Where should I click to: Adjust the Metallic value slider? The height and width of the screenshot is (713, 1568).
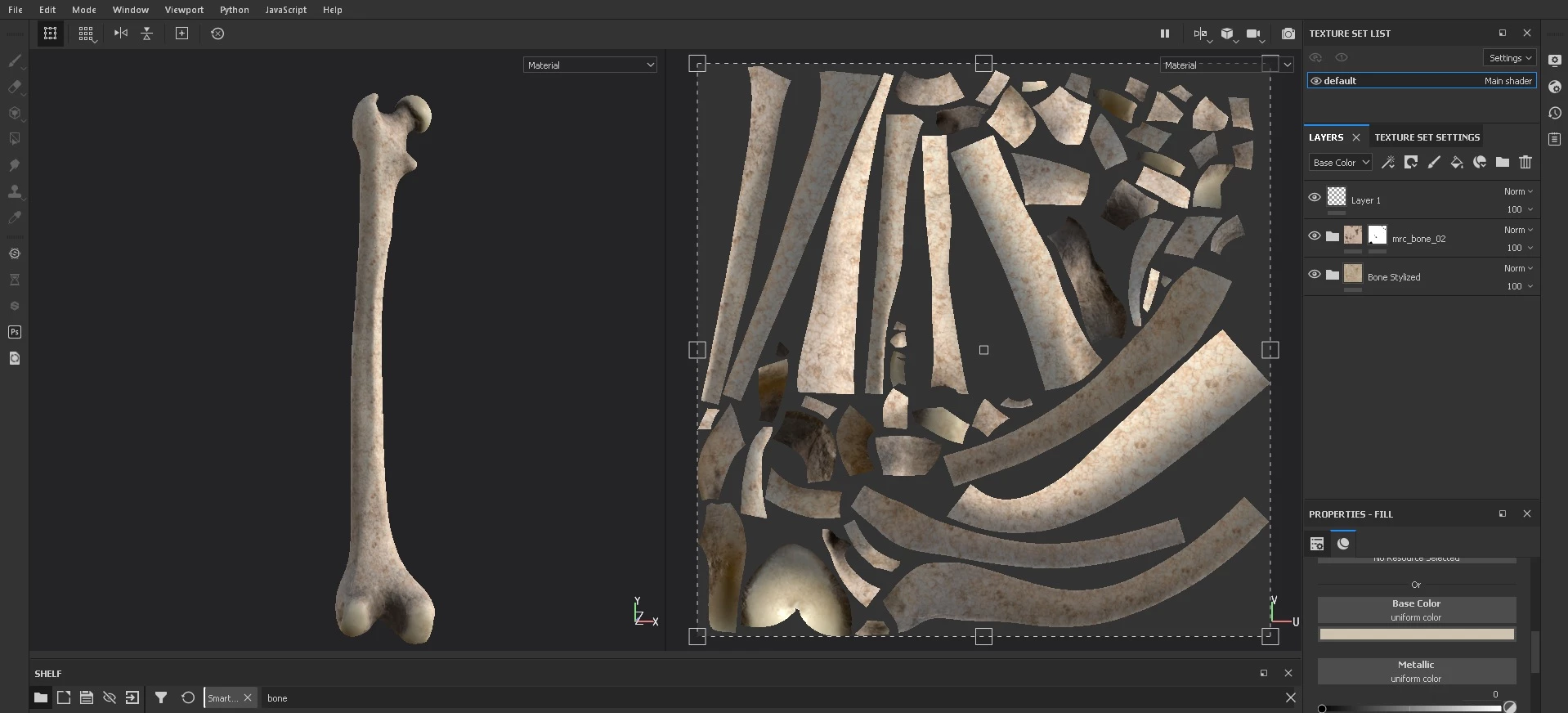coord(1410,708)
